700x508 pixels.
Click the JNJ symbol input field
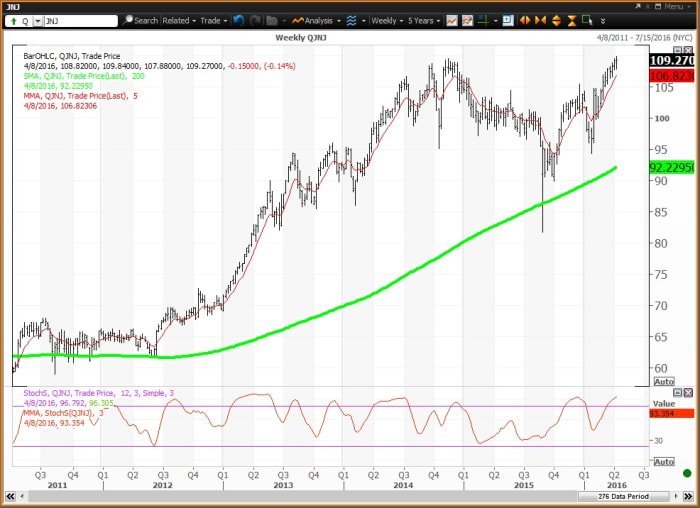(80, 20)
